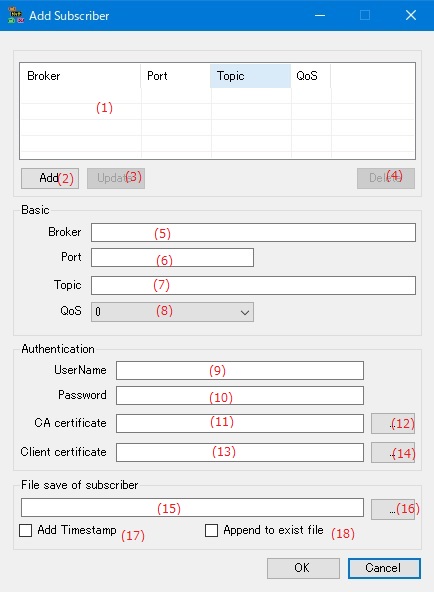This screenshot has height=592, width=434.
Task: Click the Cancel button
Action: pyautogui.click(x=384, y=568)
